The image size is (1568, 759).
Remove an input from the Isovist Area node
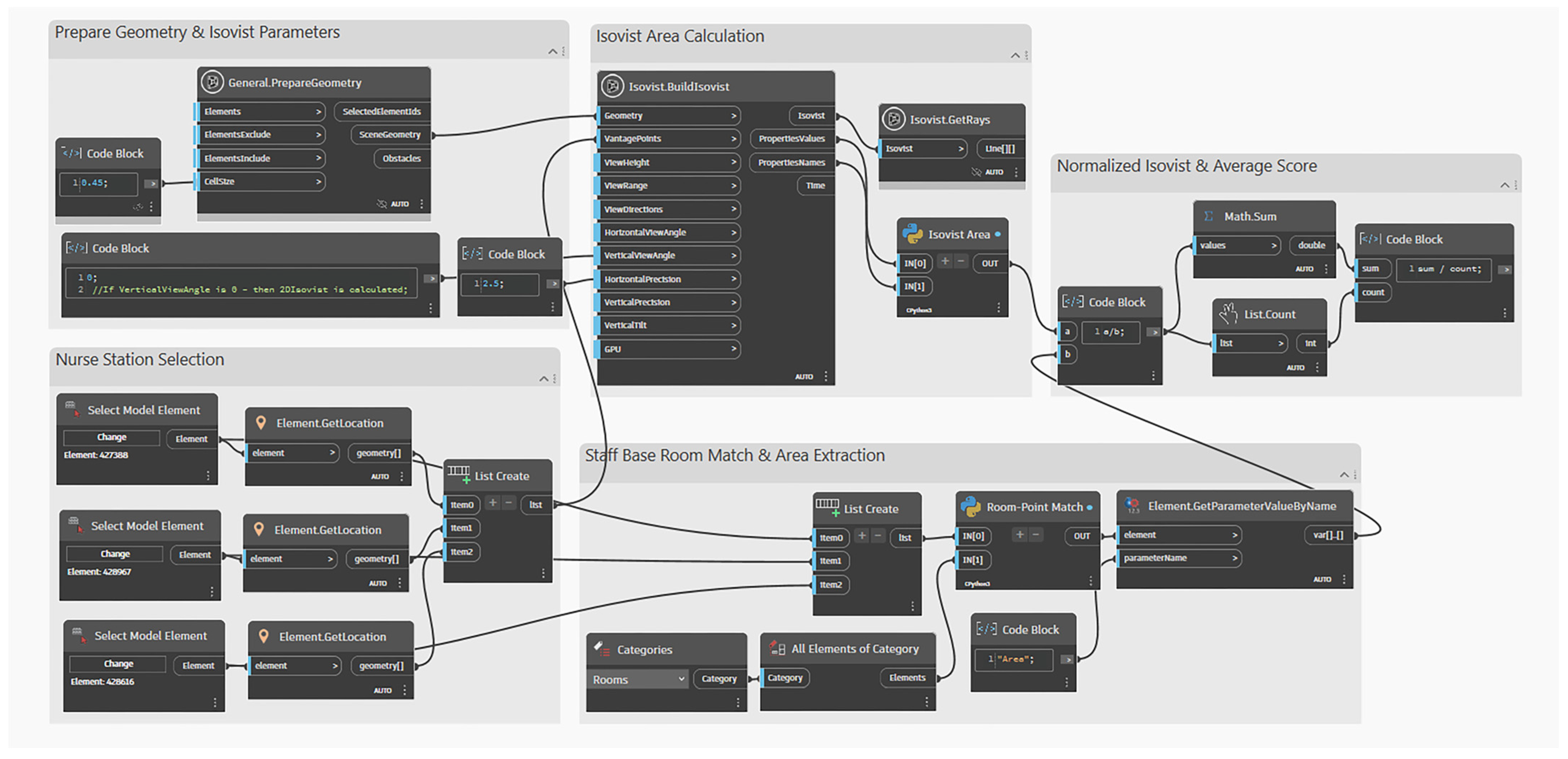pyautogui.click(x=961, y=262)
